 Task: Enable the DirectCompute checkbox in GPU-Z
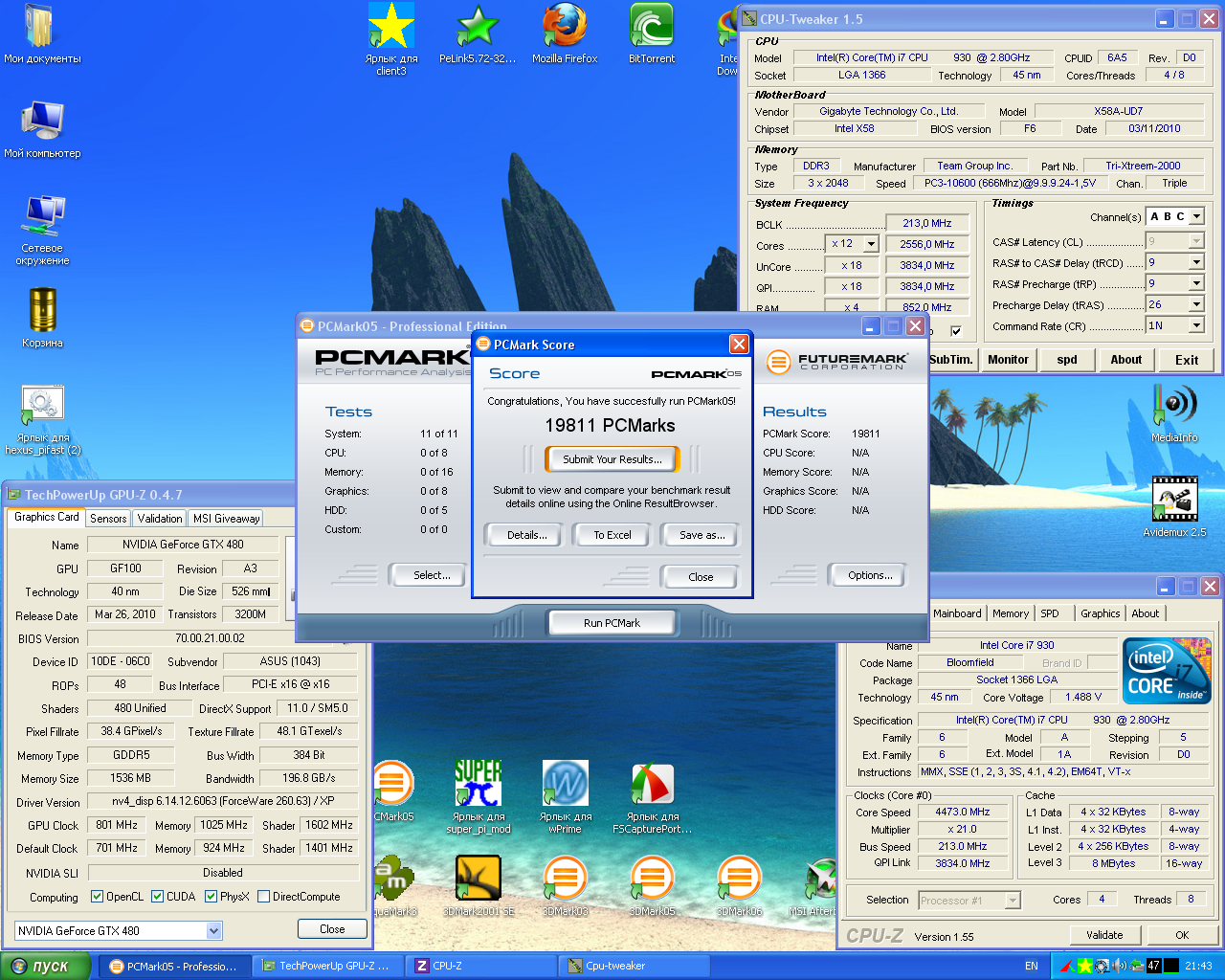[x=263, y=897]
